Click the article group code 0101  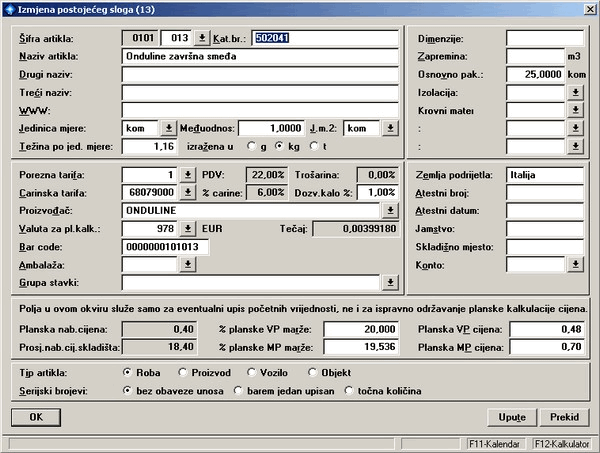coord(140,38)
